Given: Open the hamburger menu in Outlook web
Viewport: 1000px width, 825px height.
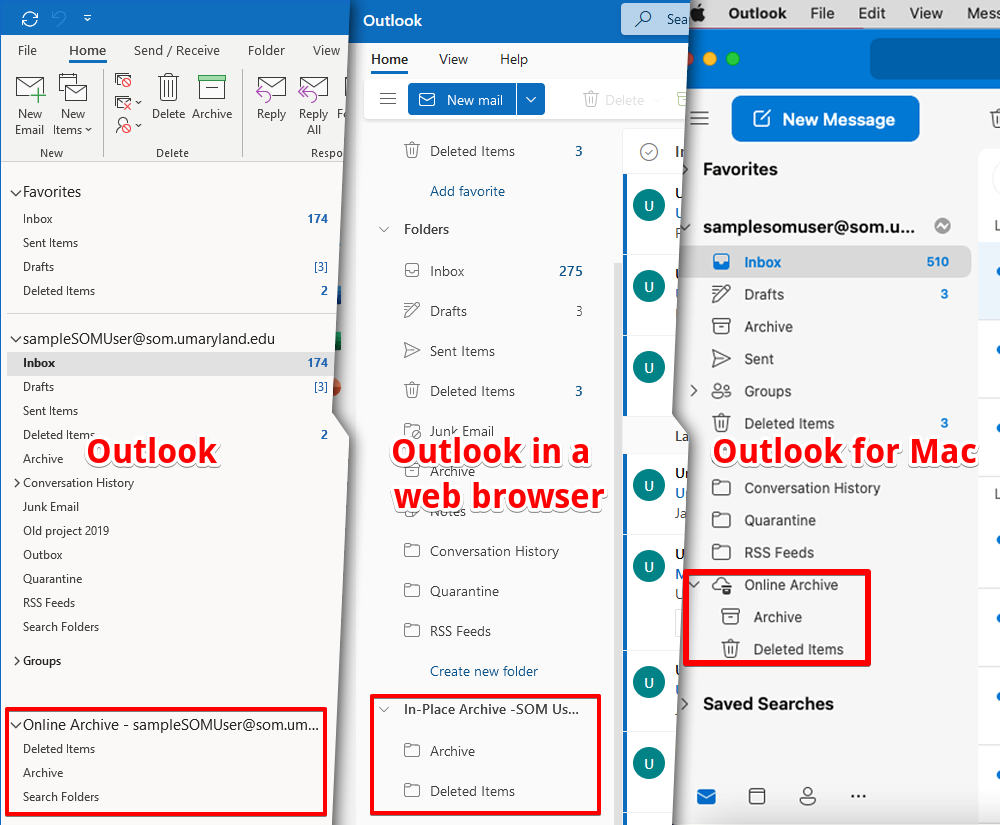Looking at the screenshot, I should (x=388, y=99).
